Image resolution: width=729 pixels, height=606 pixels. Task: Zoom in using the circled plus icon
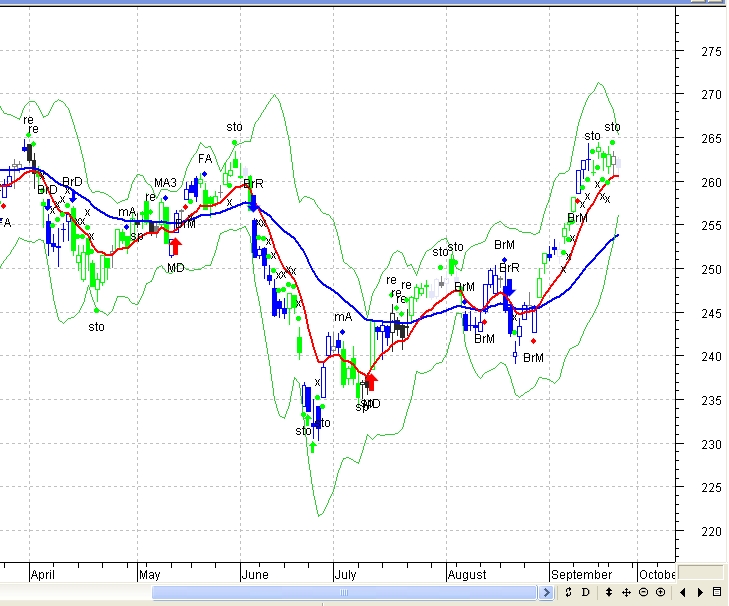coord(660,593)
